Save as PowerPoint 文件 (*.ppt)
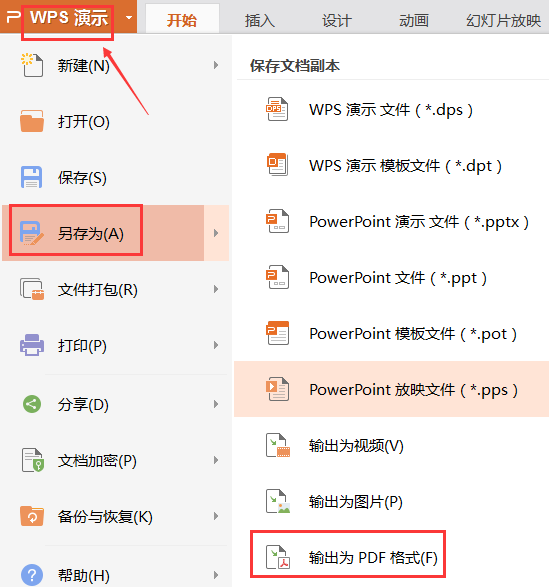Viewport: 549px width, 587px height. 391,277
